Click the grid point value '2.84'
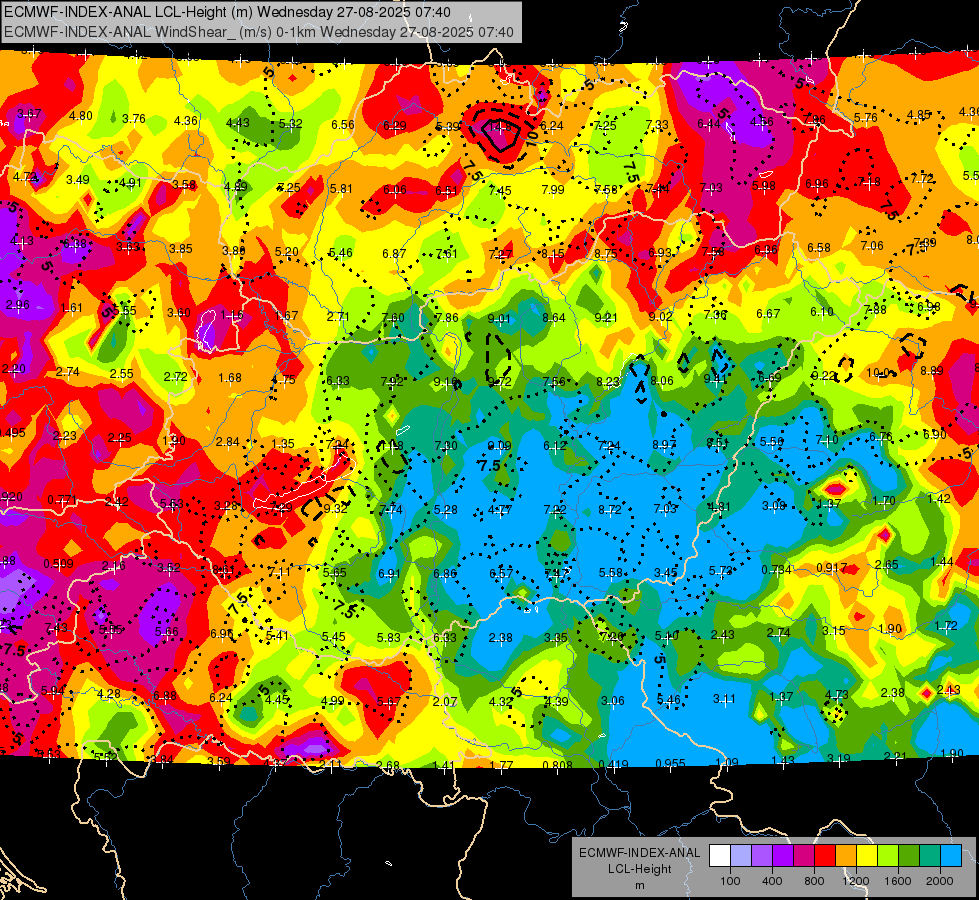979x900 pixels. pyautogui.click(x=227, y=442)
